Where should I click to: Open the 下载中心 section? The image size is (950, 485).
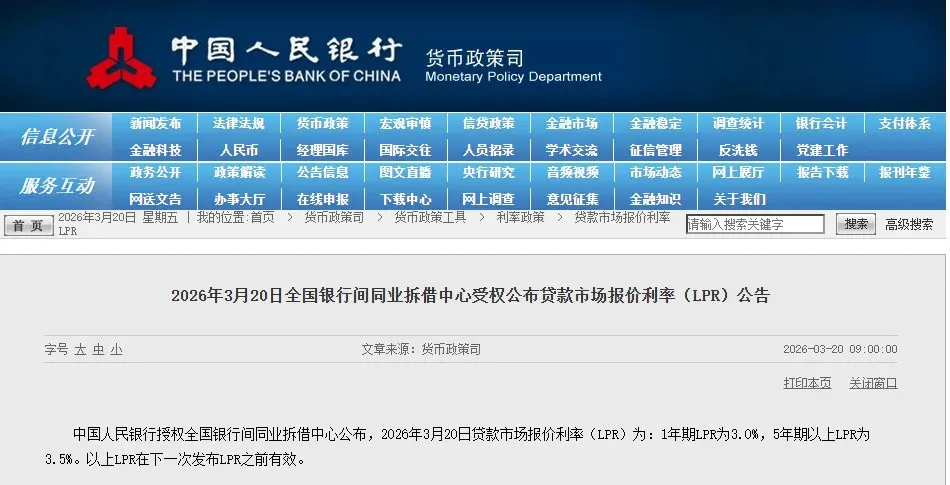(405, 199)
